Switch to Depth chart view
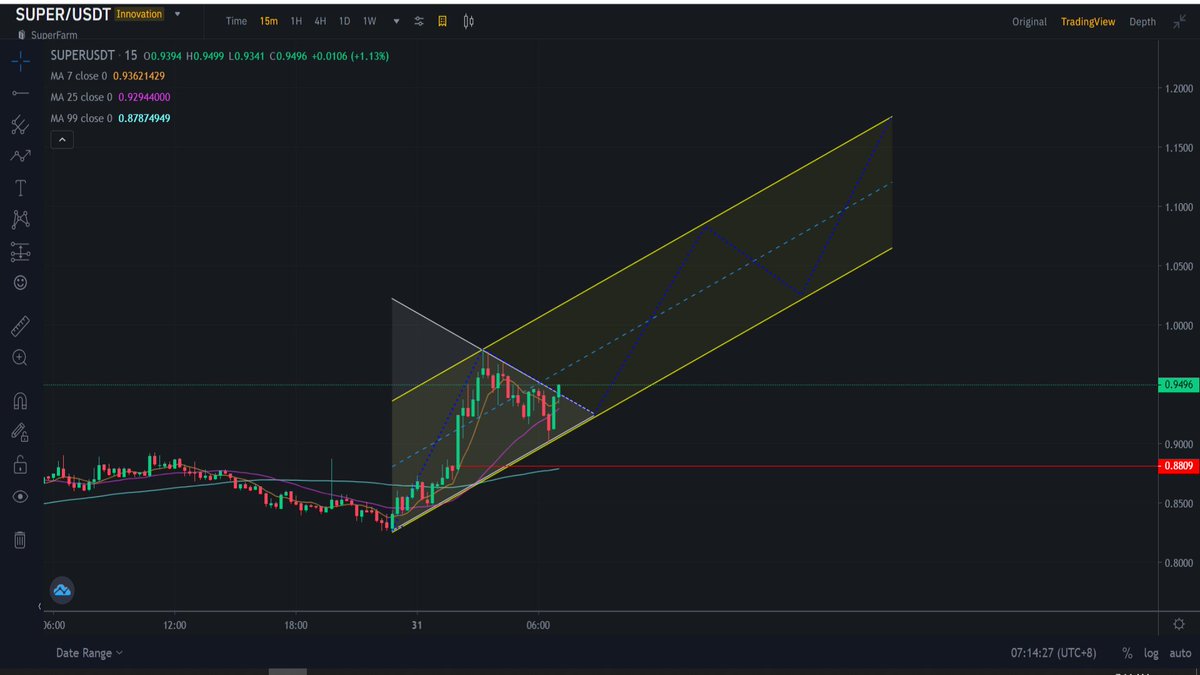This screenshot has height=675, width=1200. [x=1142, y=21]
